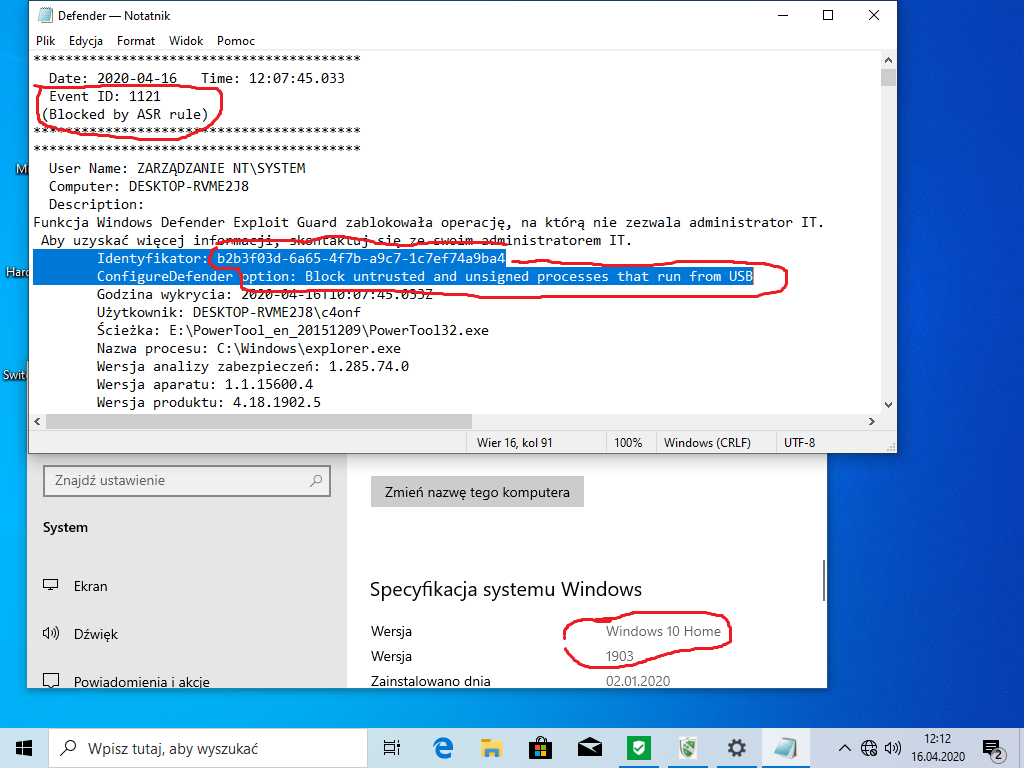Viewport: 1024px width, 768px height.
Task: Open the Widok menu in Notepad
Action: coord(186,40)
